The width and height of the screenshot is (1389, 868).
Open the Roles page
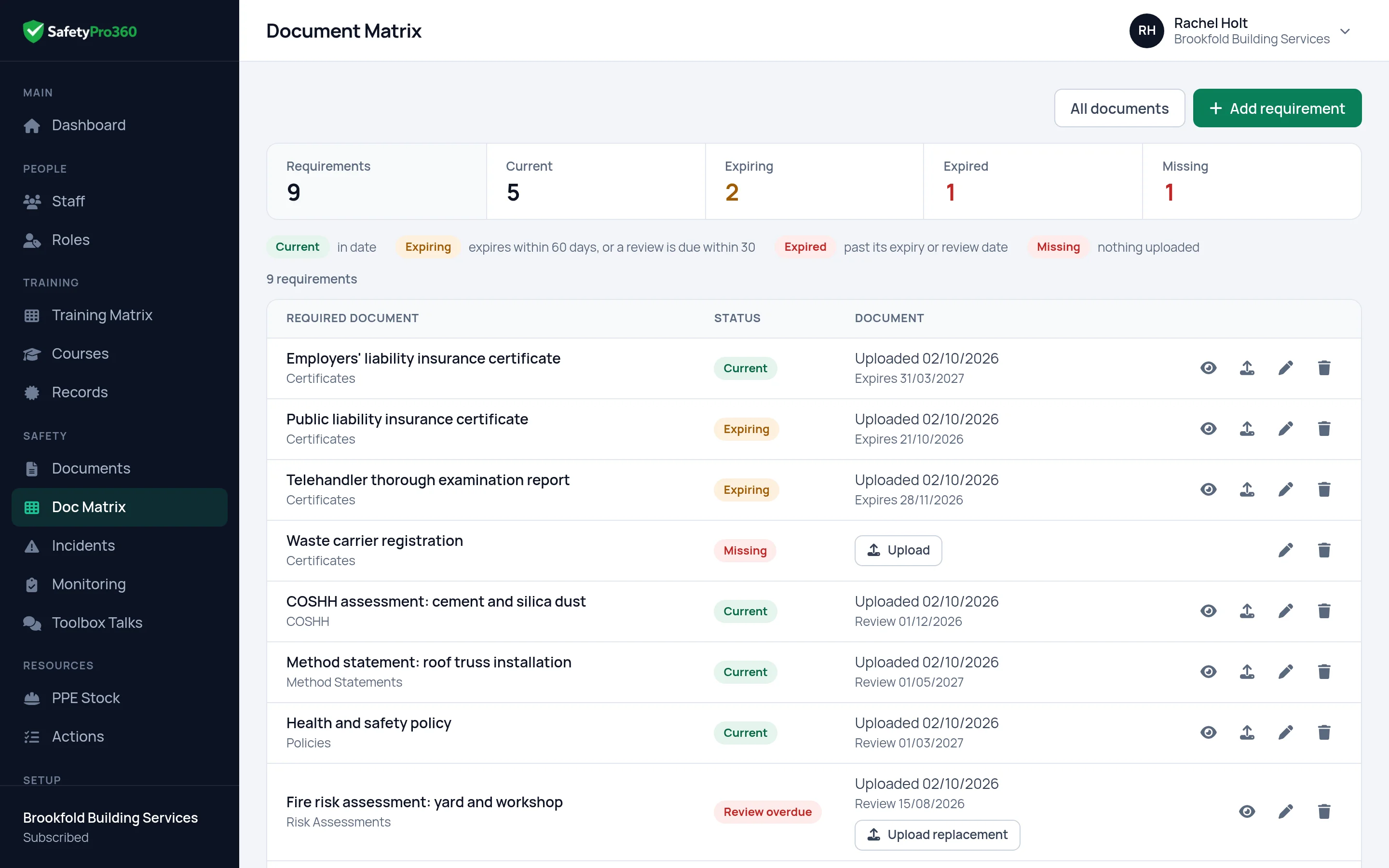(120, 240)
